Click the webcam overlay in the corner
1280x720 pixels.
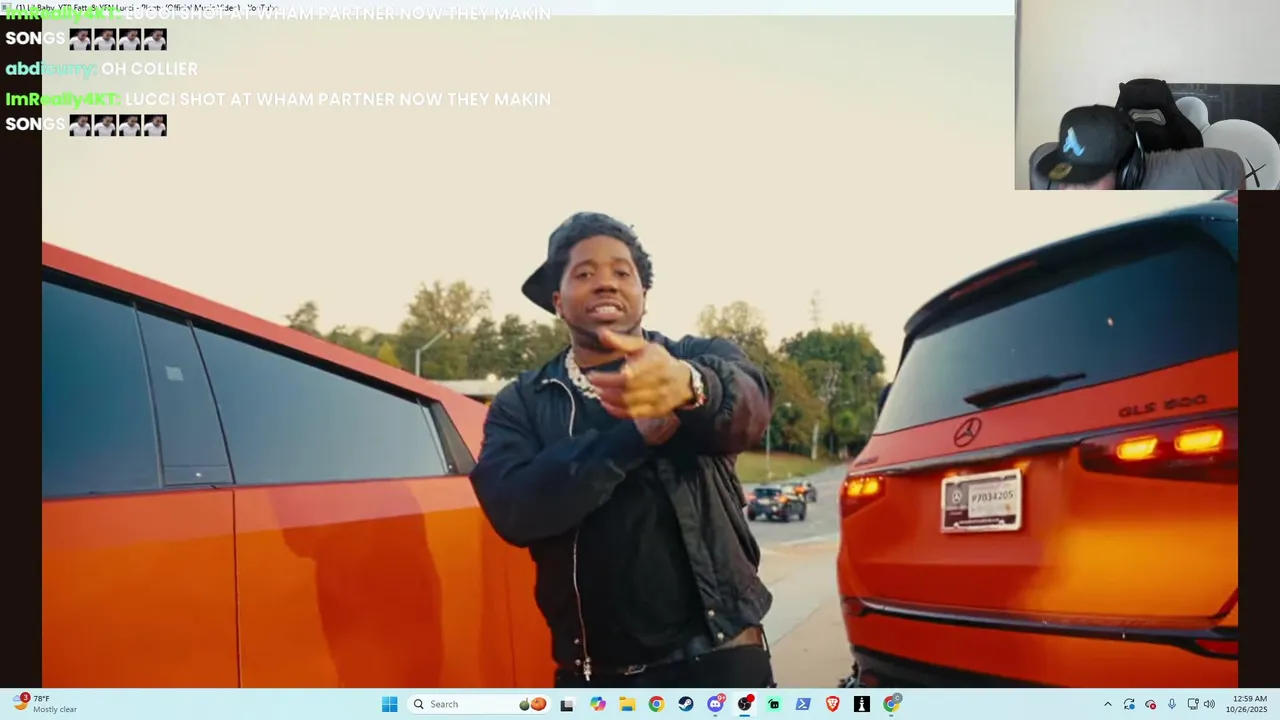(1147, 95)
